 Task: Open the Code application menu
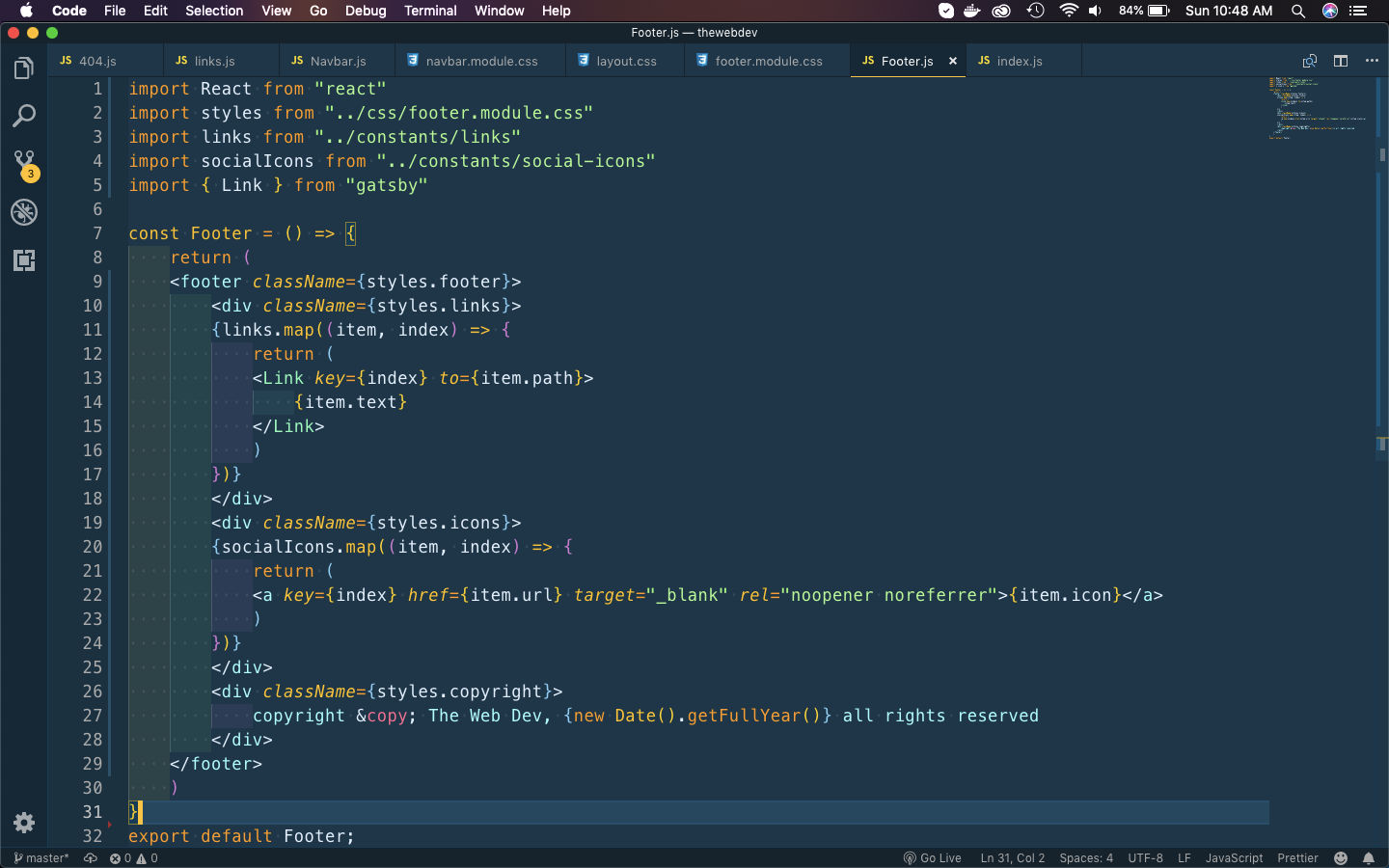tap(68, 11)
